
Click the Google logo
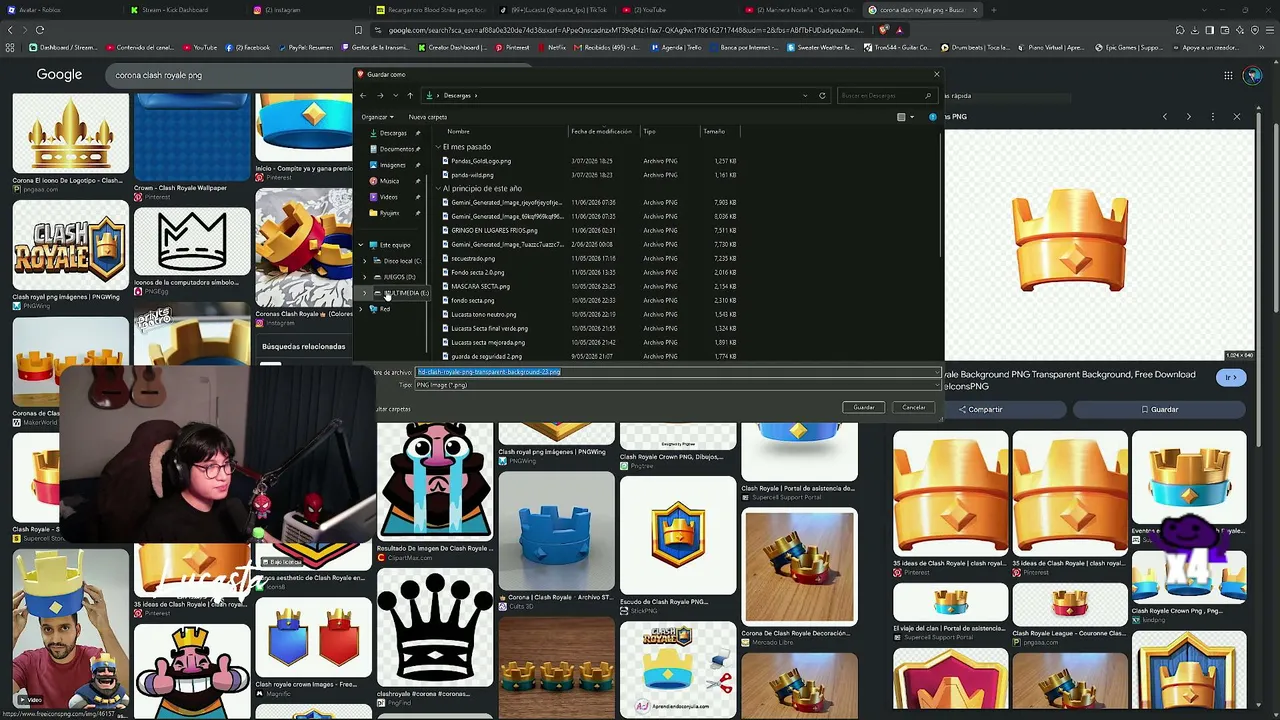point(59,74)
